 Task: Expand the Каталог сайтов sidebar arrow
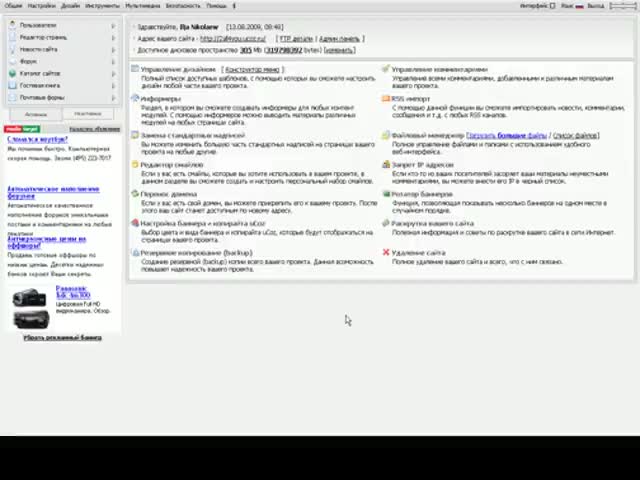tap(113, 73)
